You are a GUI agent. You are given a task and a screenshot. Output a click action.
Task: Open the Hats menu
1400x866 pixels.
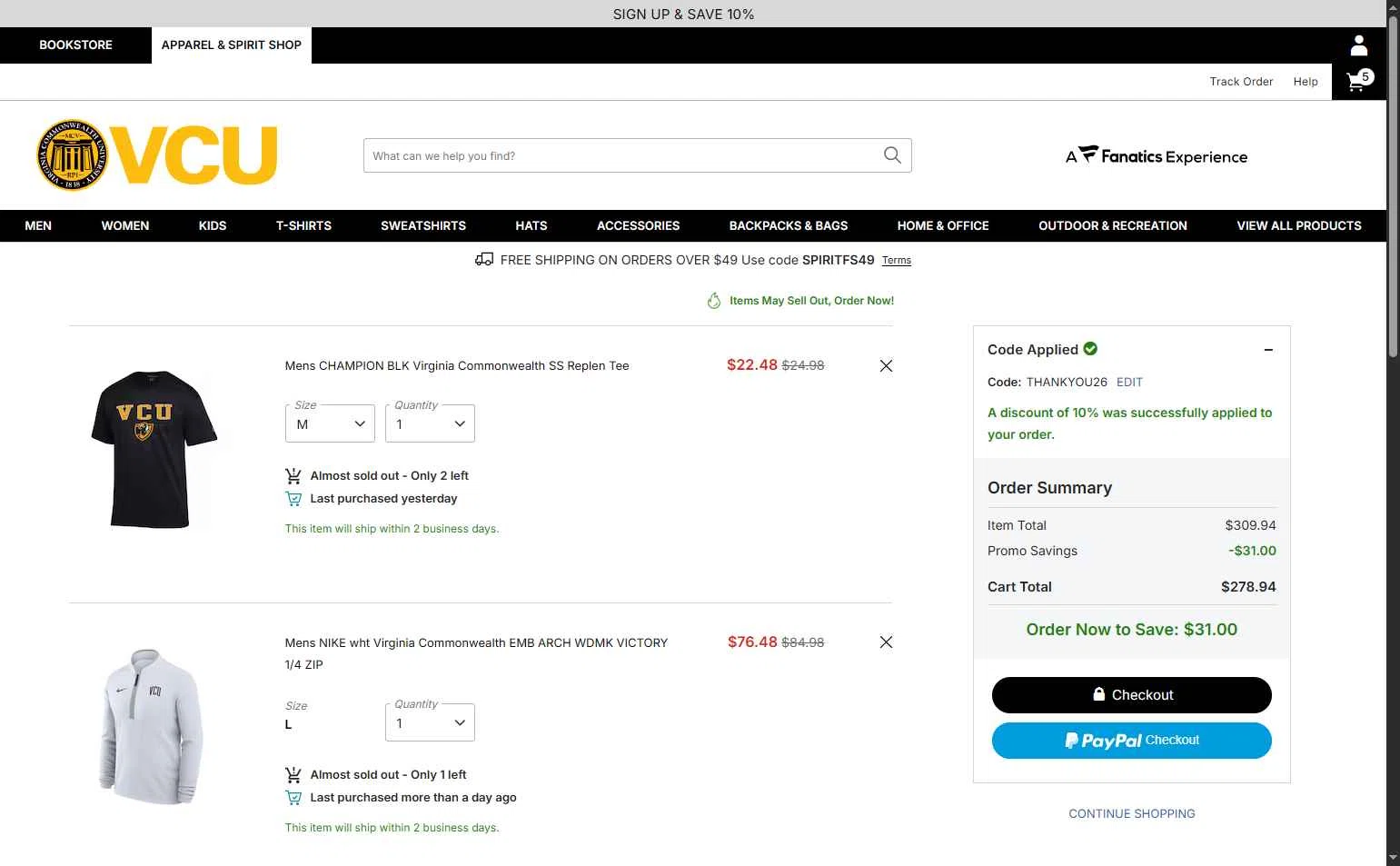(x=531, y=225)
